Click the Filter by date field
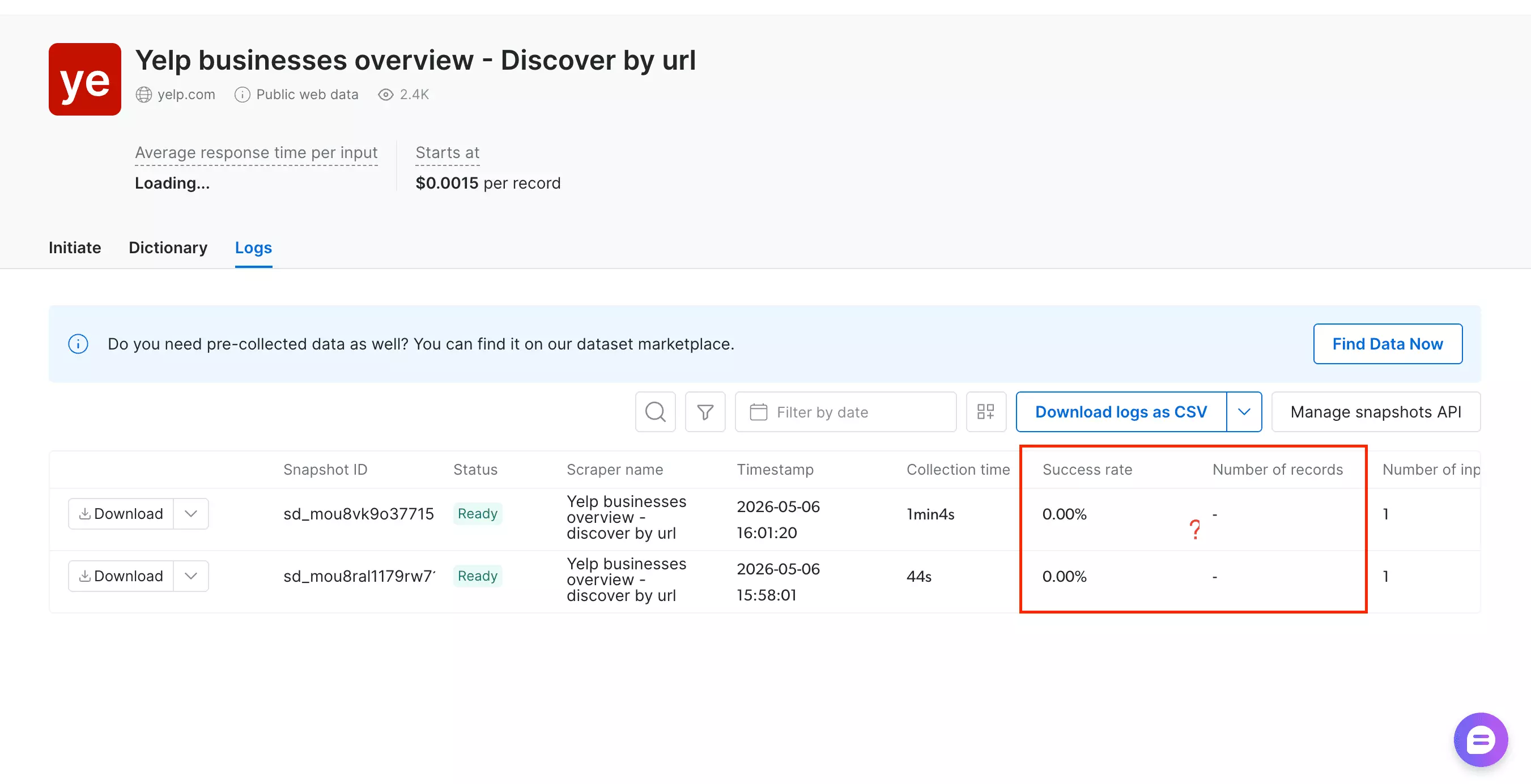The height and width of the screenshot is (784, 1531). click(845, 411)
